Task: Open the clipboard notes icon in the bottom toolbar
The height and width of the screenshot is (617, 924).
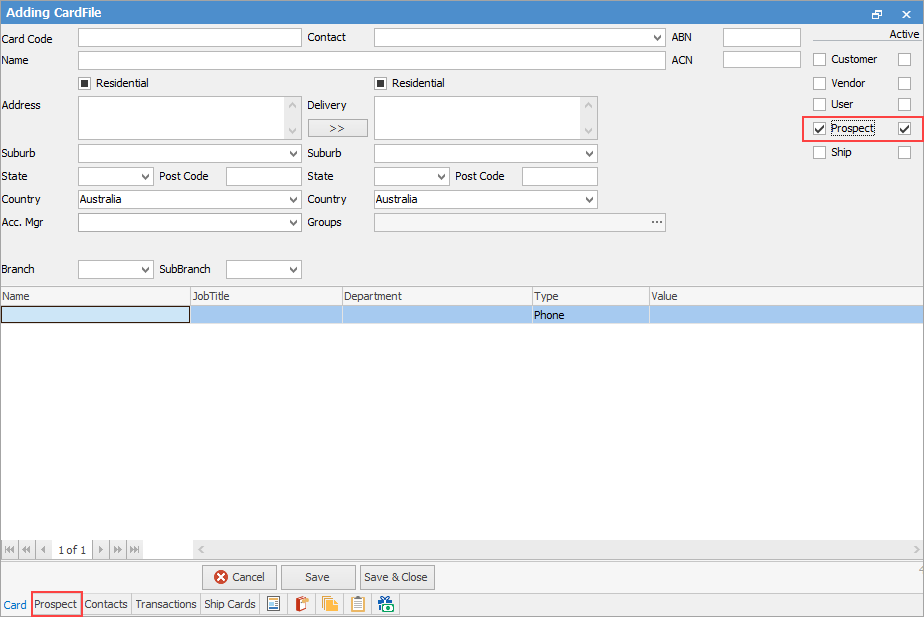Action: (x=357, y=604)
